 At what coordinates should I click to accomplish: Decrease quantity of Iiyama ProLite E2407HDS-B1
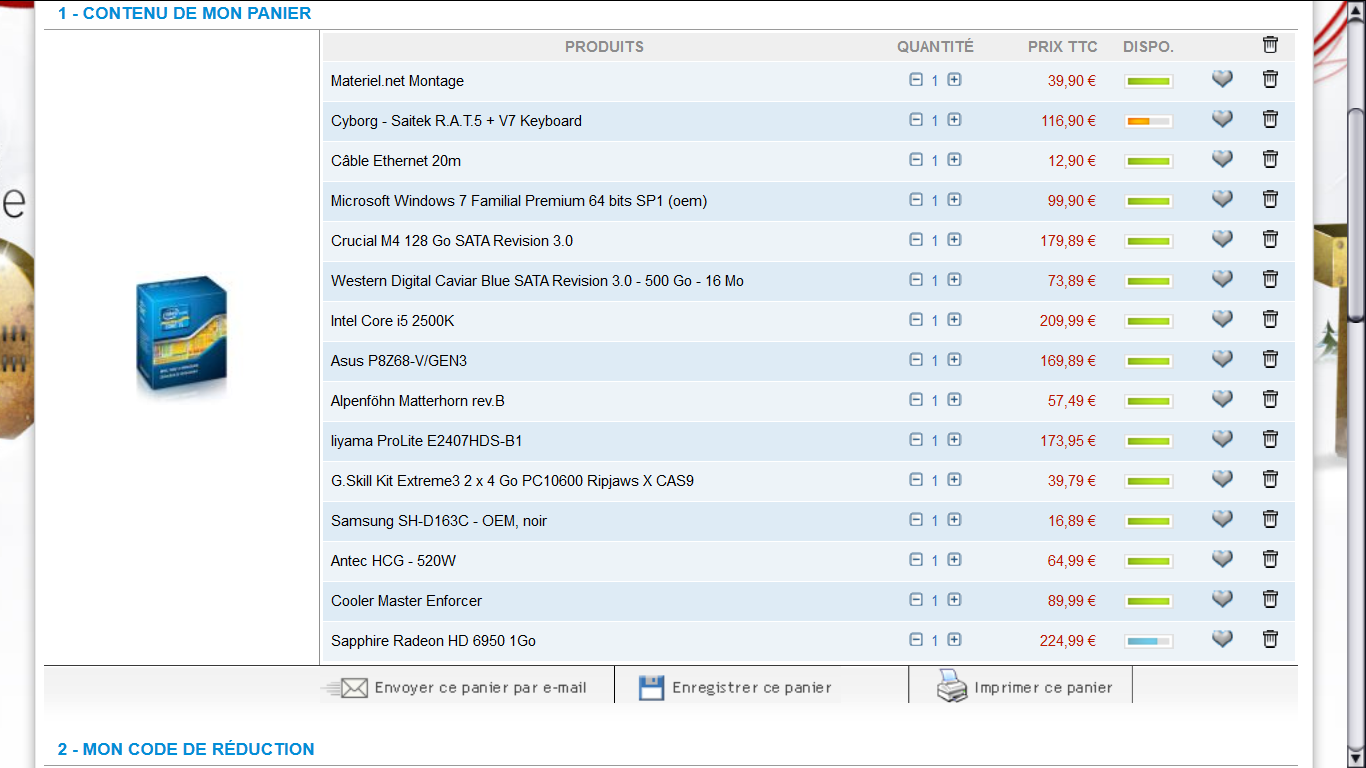(x=916, y=439)
